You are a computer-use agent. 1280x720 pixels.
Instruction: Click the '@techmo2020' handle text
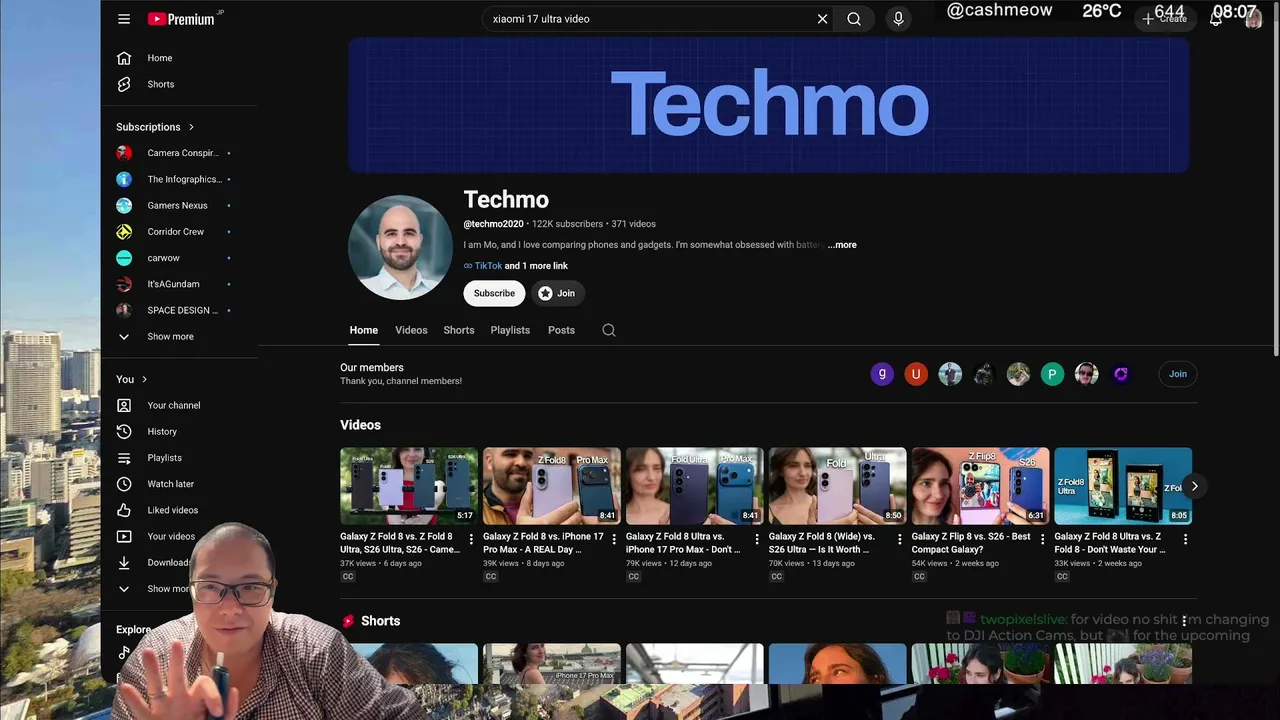tap(493, 224)
